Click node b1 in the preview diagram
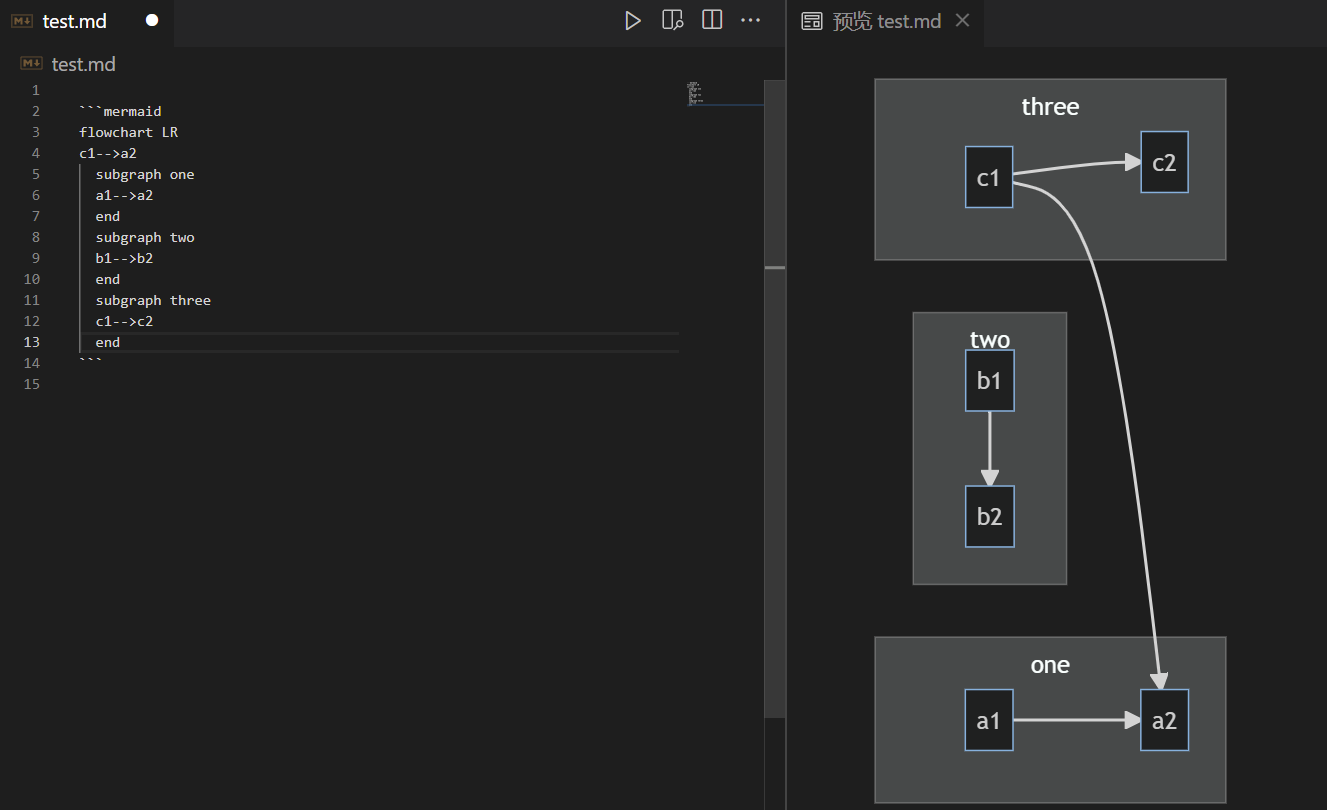Image resolution: width=1327 pixels, height=810 pixels. pyautogui.click(x=989, y=380)
